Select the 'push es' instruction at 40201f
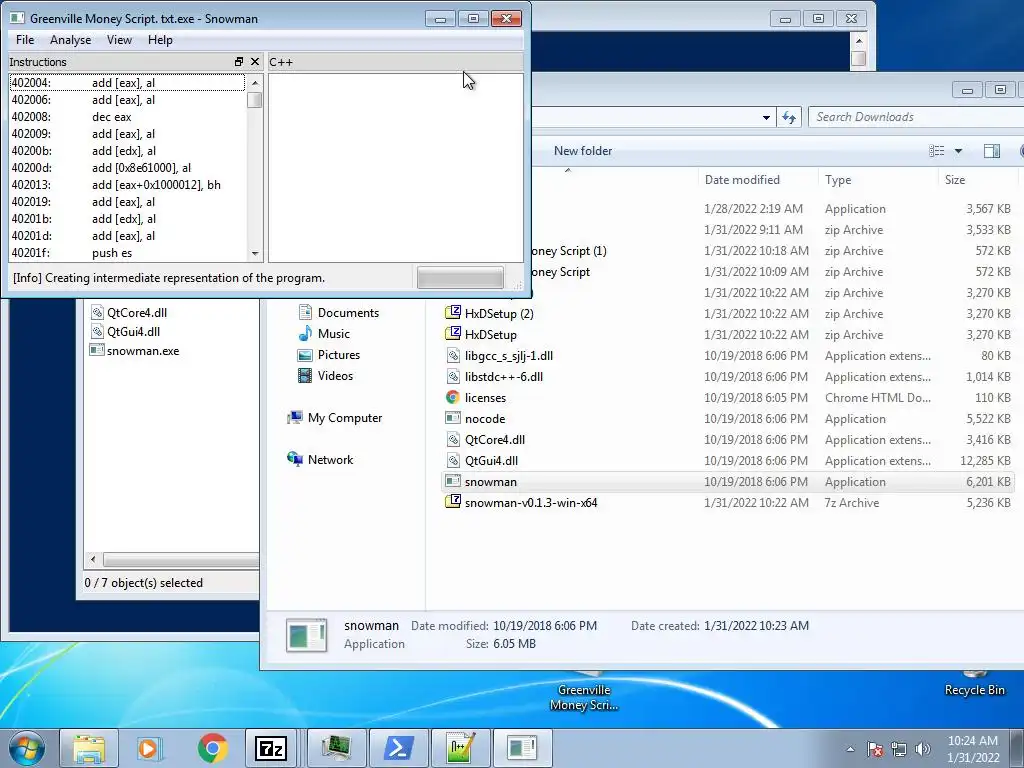This screenshot has width=1024, height=768. (127, 253)
